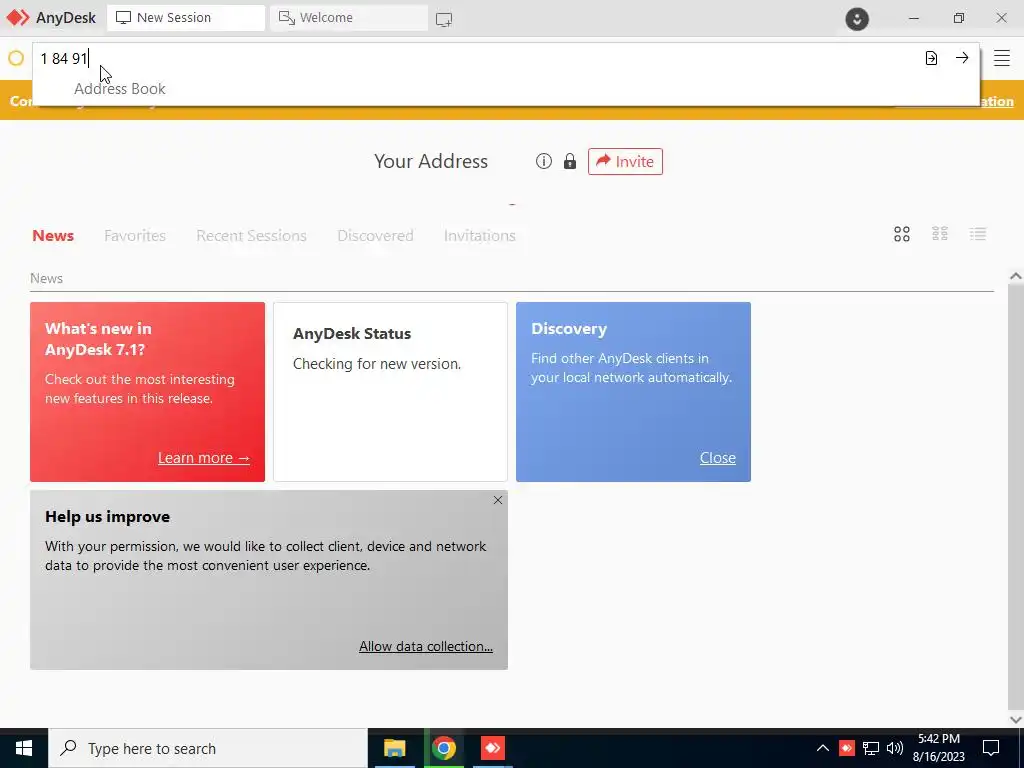The width and height of the screenshot is (1024, 768).
Task: Select the News tab
Action: (x=53, y=236)
